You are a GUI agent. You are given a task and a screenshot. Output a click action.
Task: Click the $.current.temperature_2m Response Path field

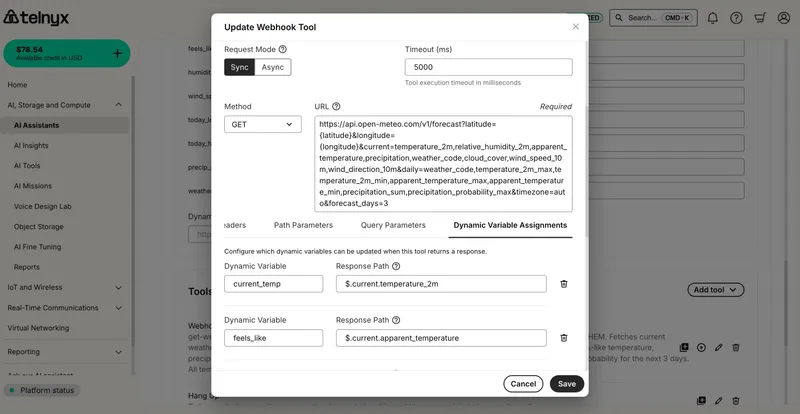click(441, 284)
